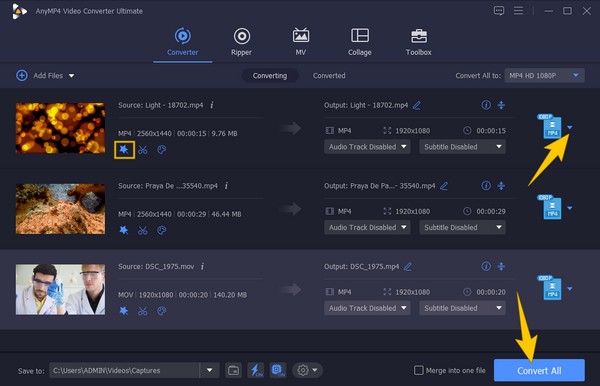Click the compress arrows icon for DSC_1975.mp4 output
Screen dimensions: 600x386
[x=501, y=266]
